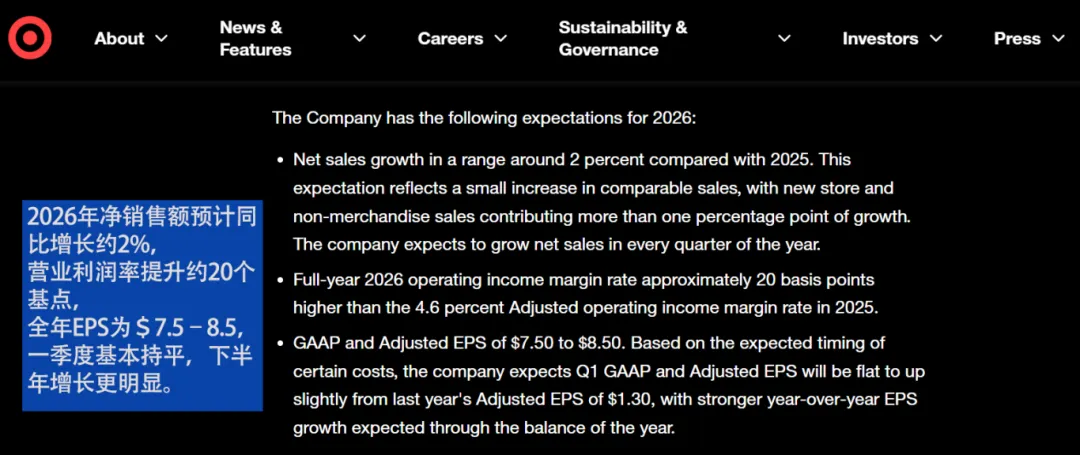Expand the chevron beside Press
This screenshot has width=1080, height=455.
[x=1059, y=39]
